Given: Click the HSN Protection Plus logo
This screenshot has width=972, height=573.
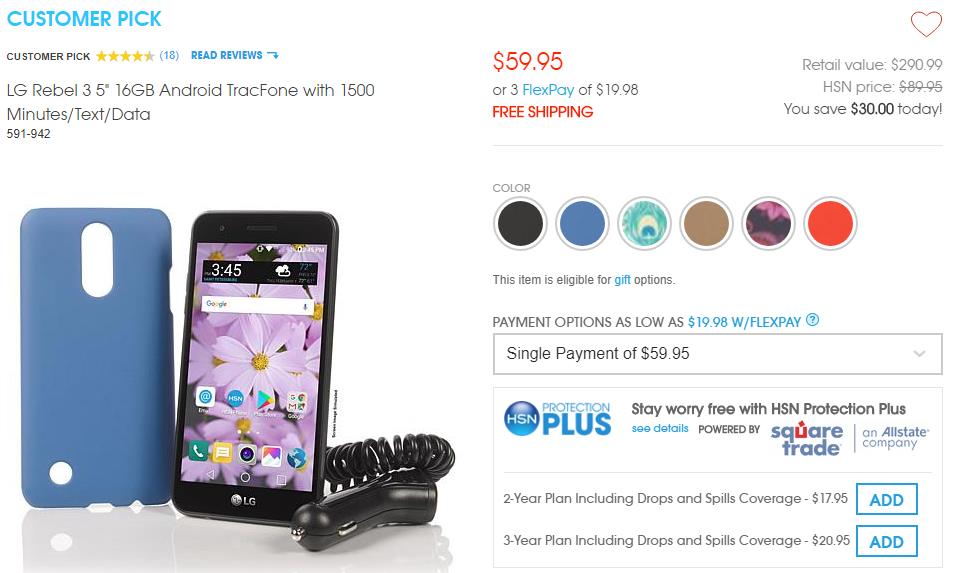Looking at the screenshot, I should coord(557,419).
